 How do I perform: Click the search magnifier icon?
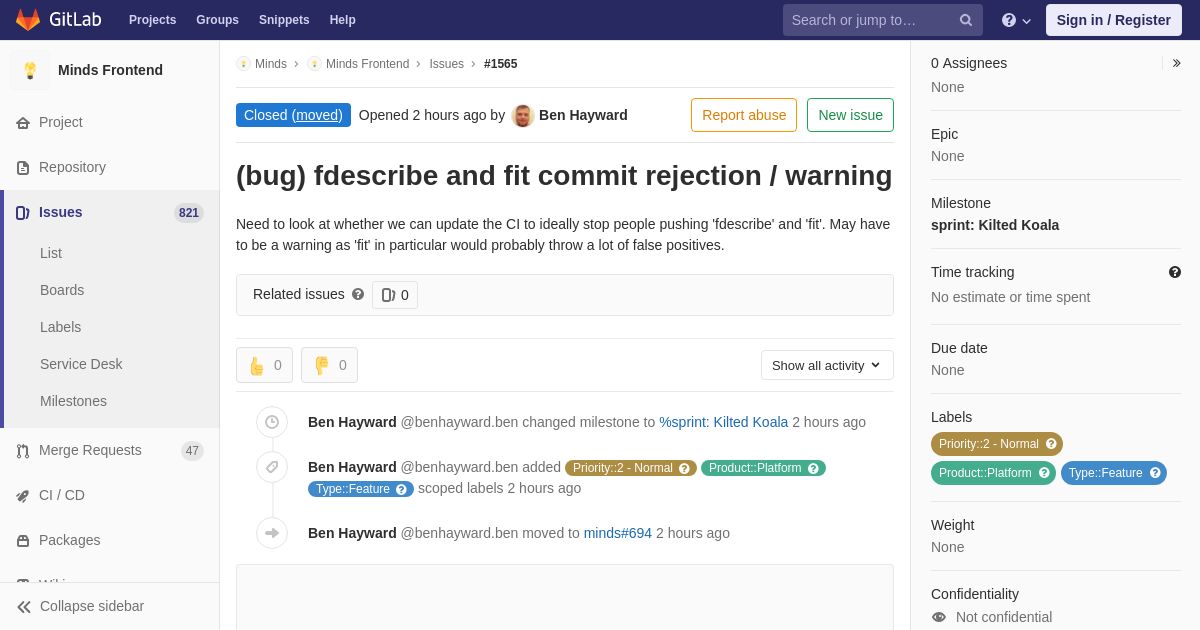[965, 20]
